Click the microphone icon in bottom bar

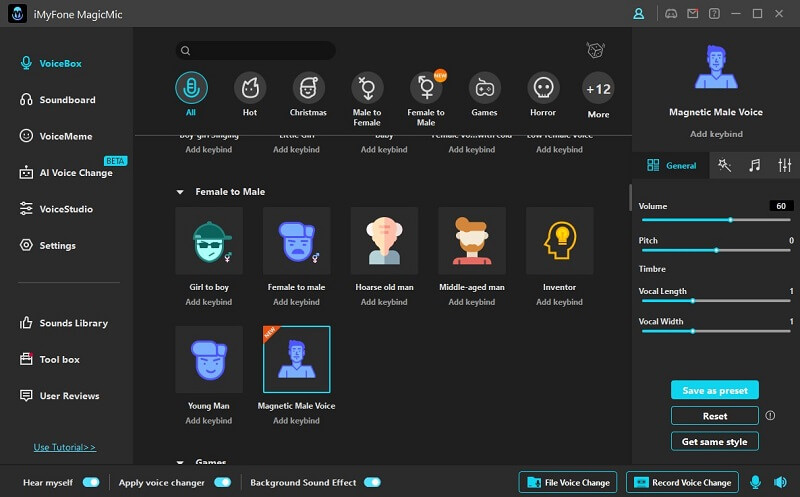click(756, 482)
